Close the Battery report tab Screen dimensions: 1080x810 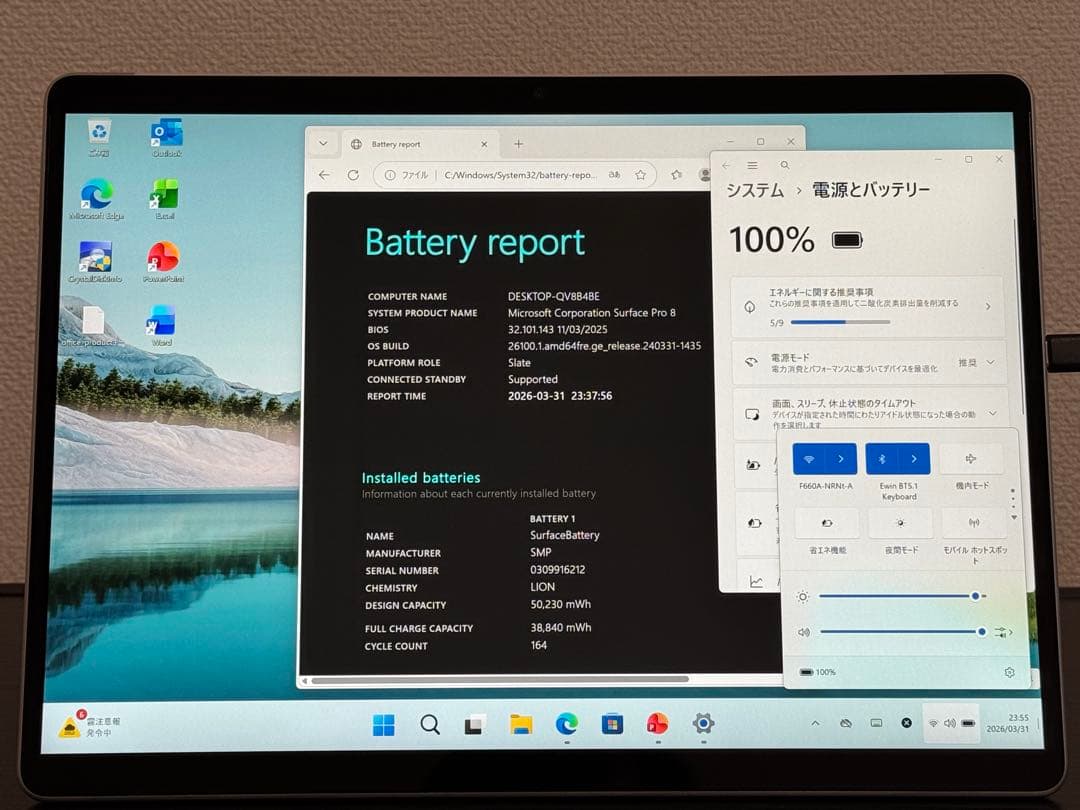(484, 144)
